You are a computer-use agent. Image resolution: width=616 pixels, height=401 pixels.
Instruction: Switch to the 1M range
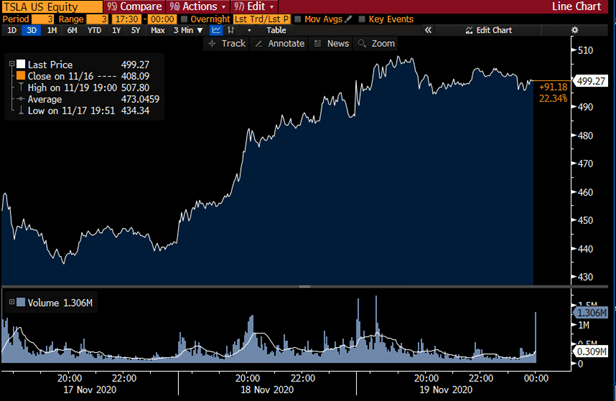(x=52, y=30)
